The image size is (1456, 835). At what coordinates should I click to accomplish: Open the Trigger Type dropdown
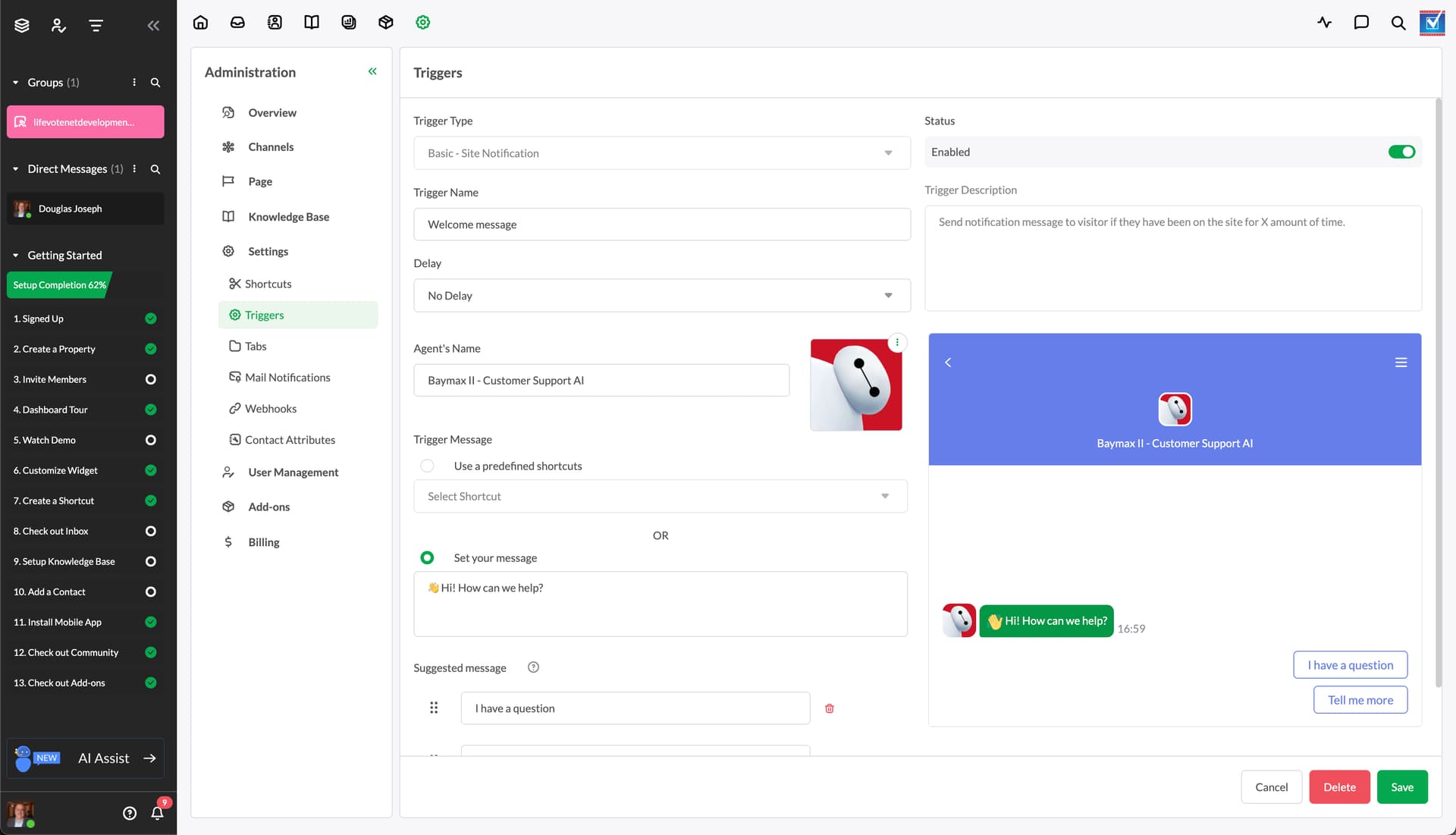pos(661,153)
